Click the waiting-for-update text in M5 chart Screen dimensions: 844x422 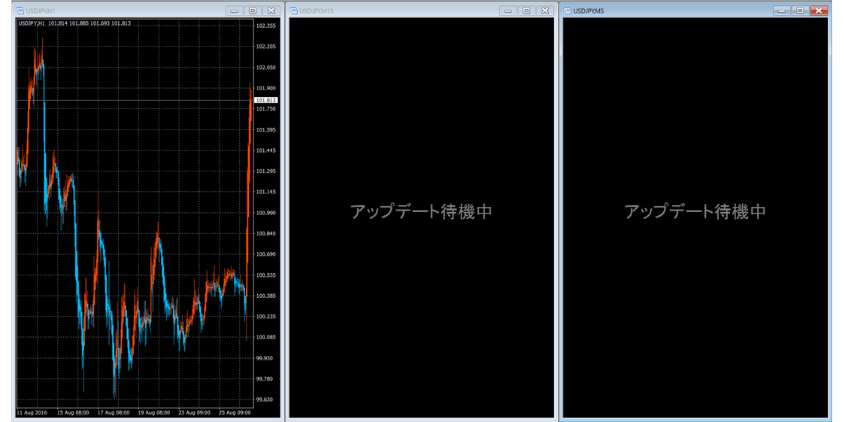(695, 212)
